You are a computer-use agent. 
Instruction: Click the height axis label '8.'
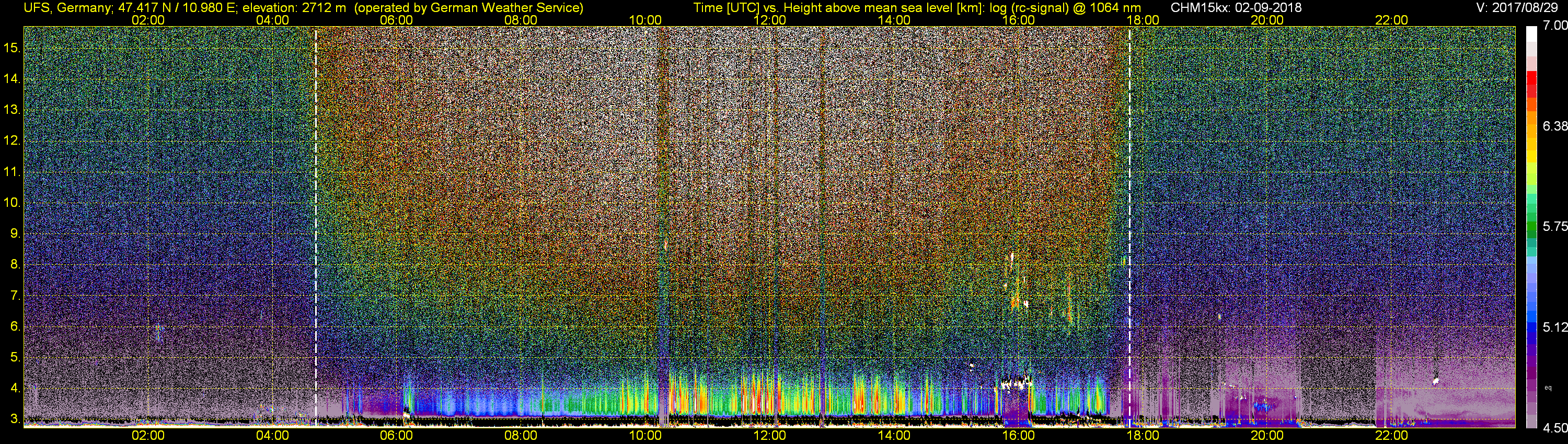pyautogui.click(x=15, y=265)
